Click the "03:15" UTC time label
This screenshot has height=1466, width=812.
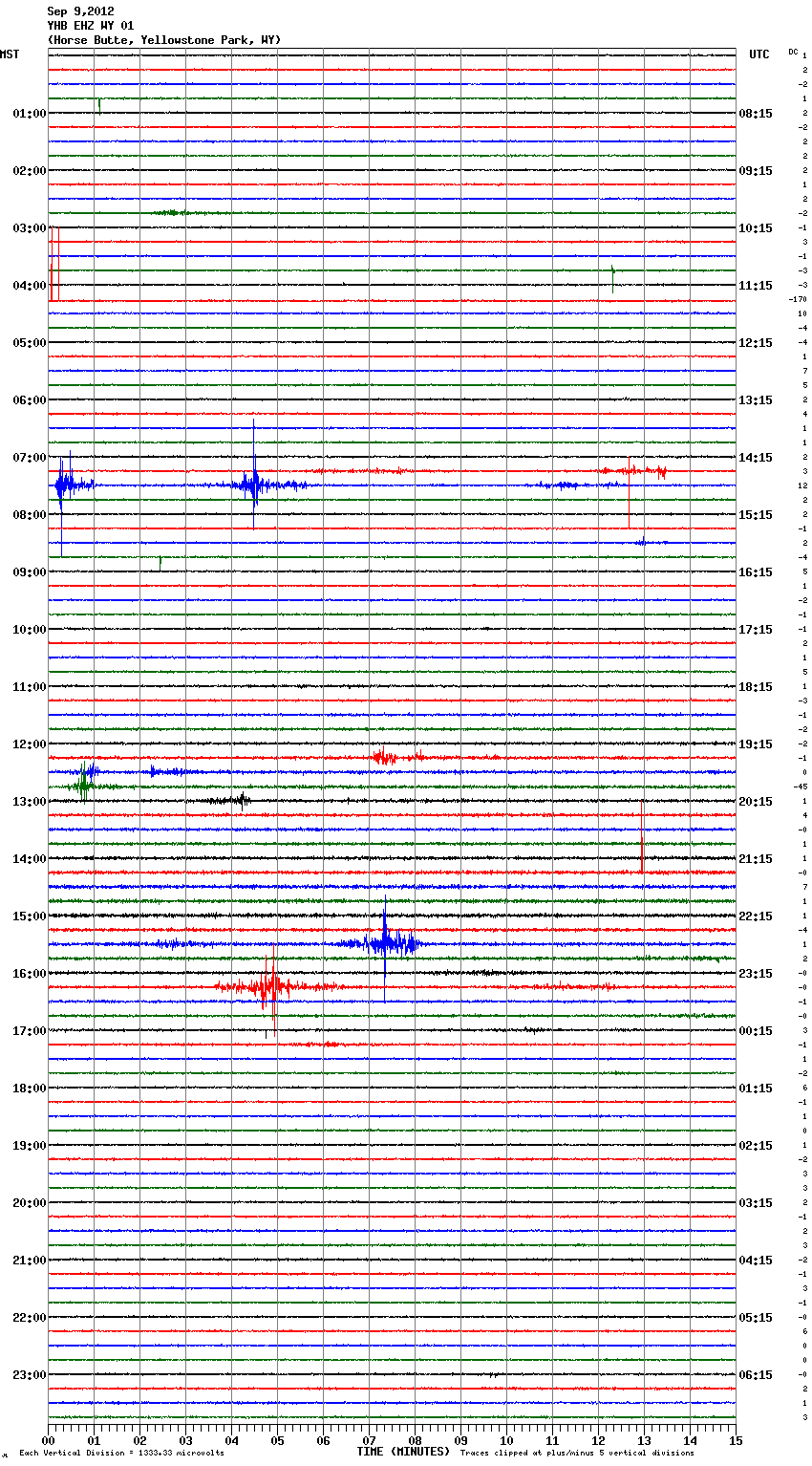[756, 1203]
